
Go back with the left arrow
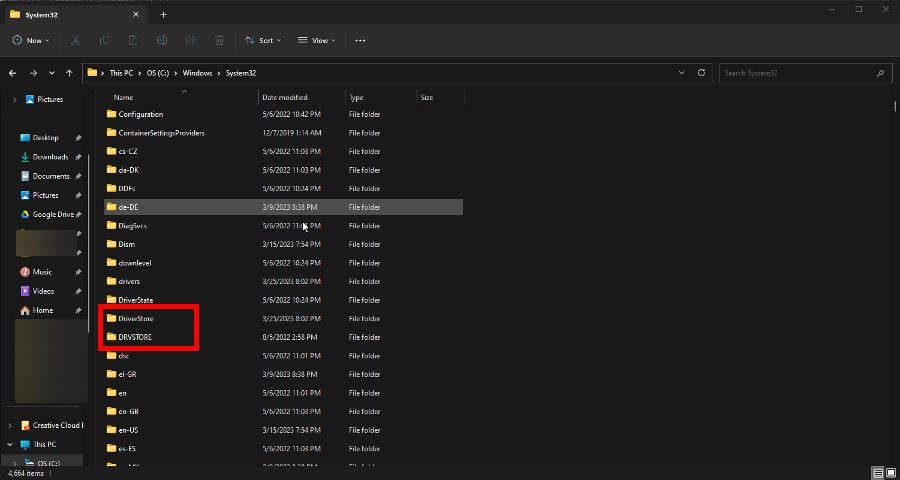coord(13,73)
